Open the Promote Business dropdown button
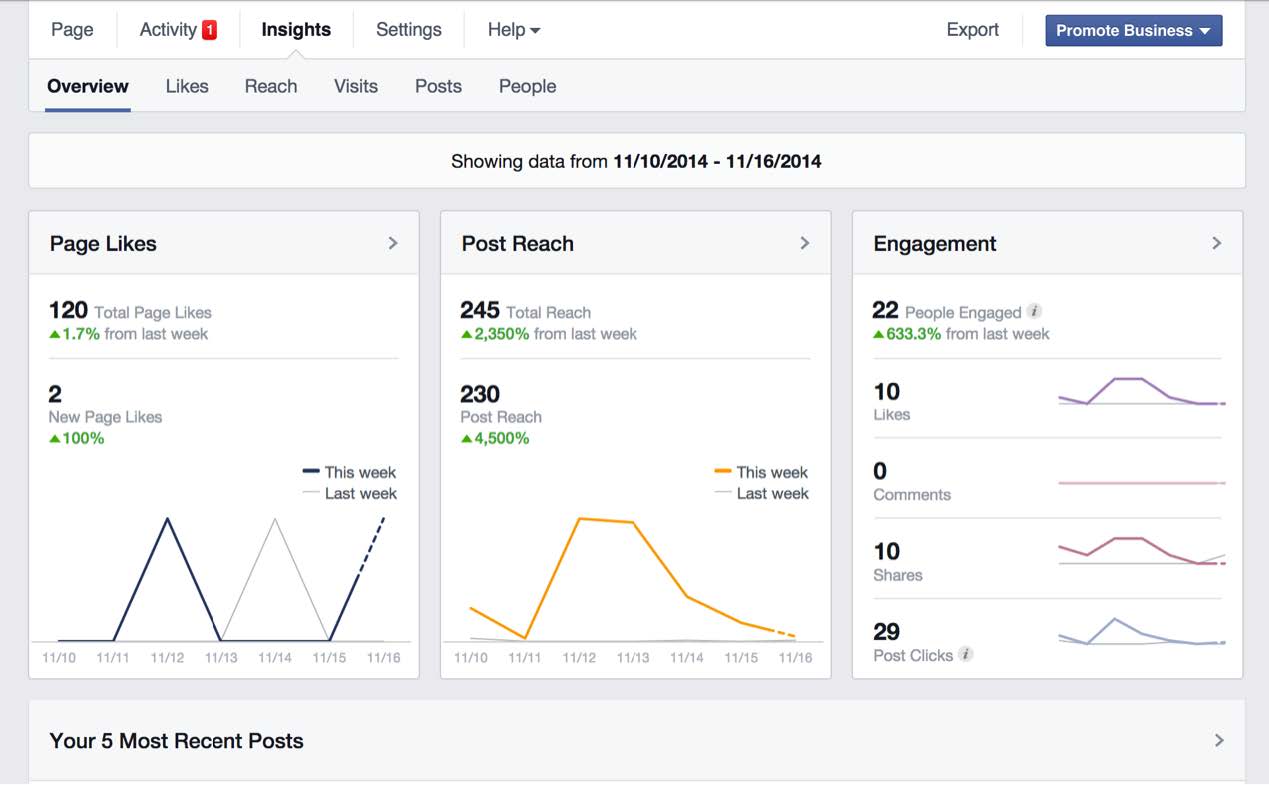Image resolution: width=1269 pixels, height=785 pixels. (x=1133, y=30)
